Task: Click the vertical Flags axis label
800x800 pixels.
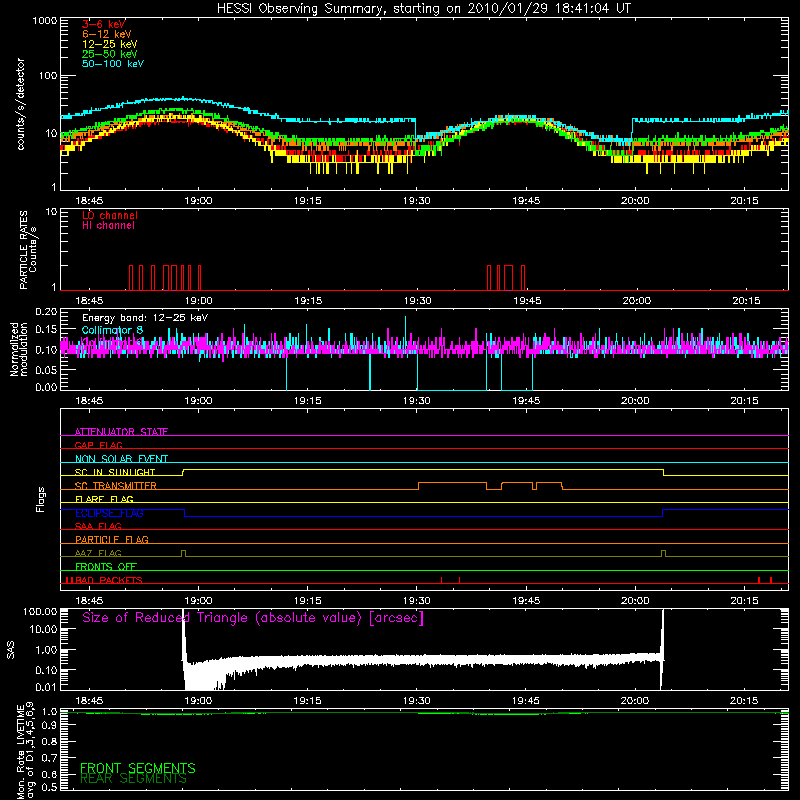Action: pyautogui.click(x=41, y=499)
